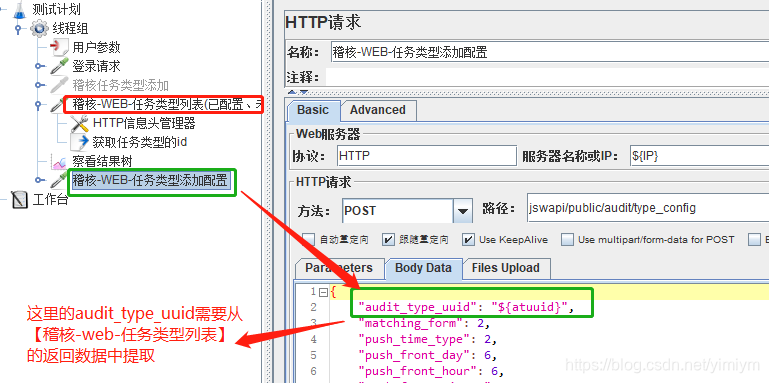Switch to the Basic tab
This screenshot has height=383, width=769.
tap(312, 110)
